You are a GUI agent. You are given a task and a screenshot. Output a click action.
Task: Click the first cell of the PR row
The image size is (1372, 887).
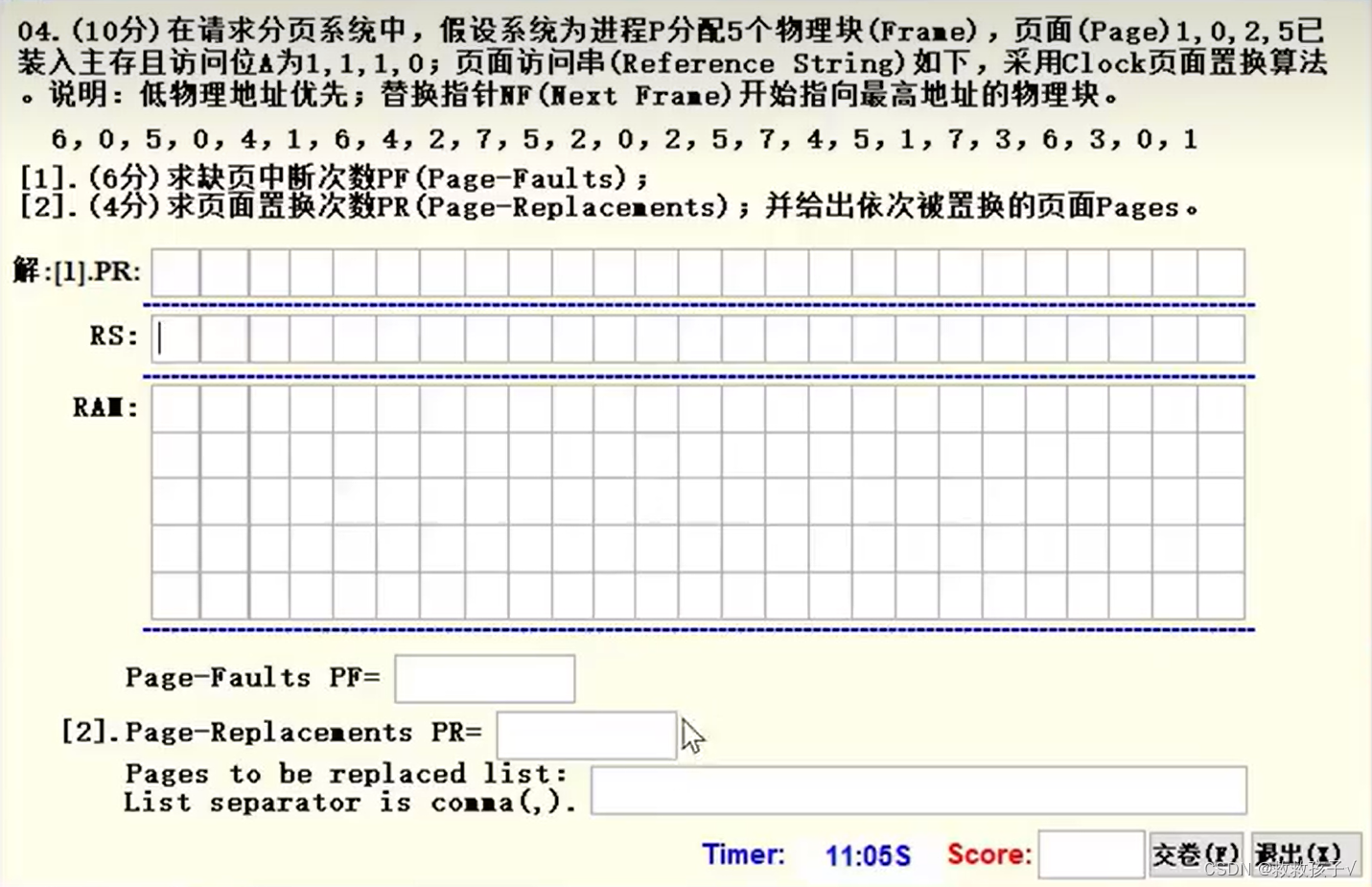(x=174, y=272)
